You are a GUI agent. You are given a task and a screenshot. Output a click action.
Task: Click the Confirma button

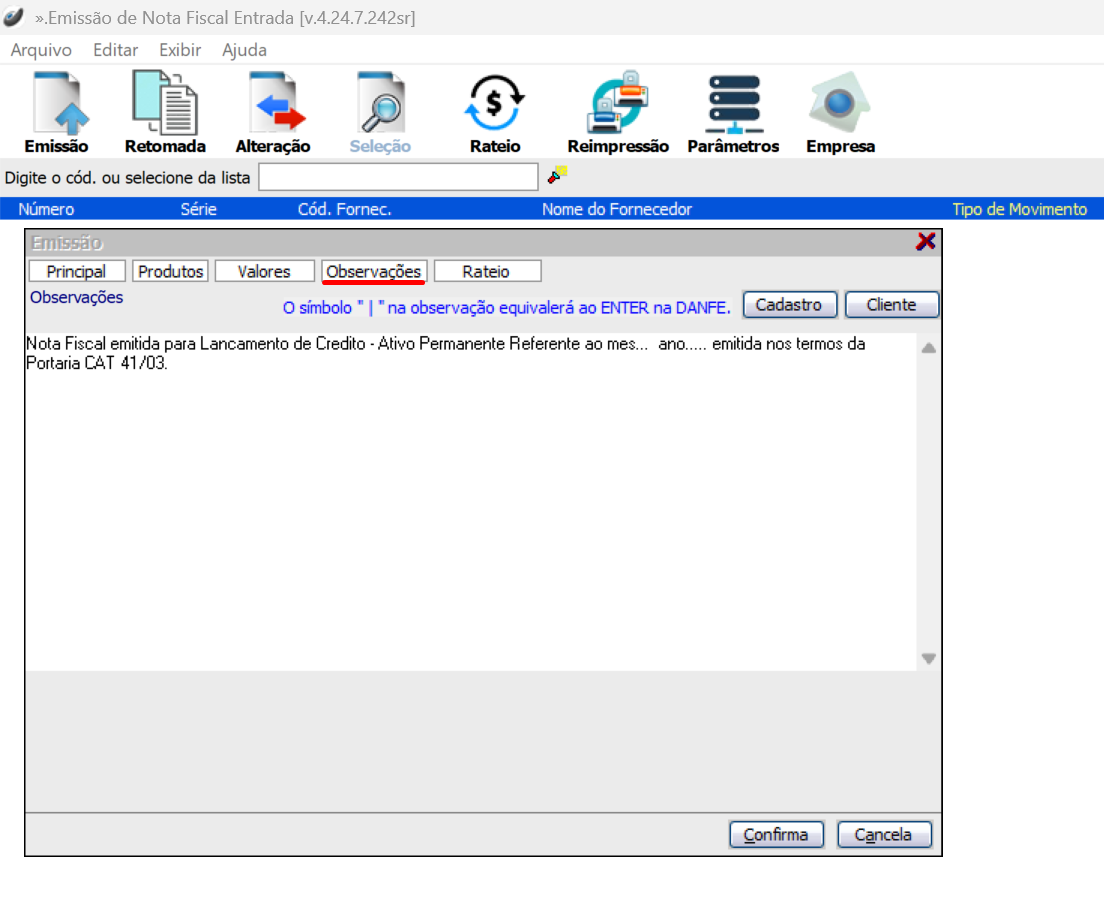pyautogui.click(x=776, y=834)
